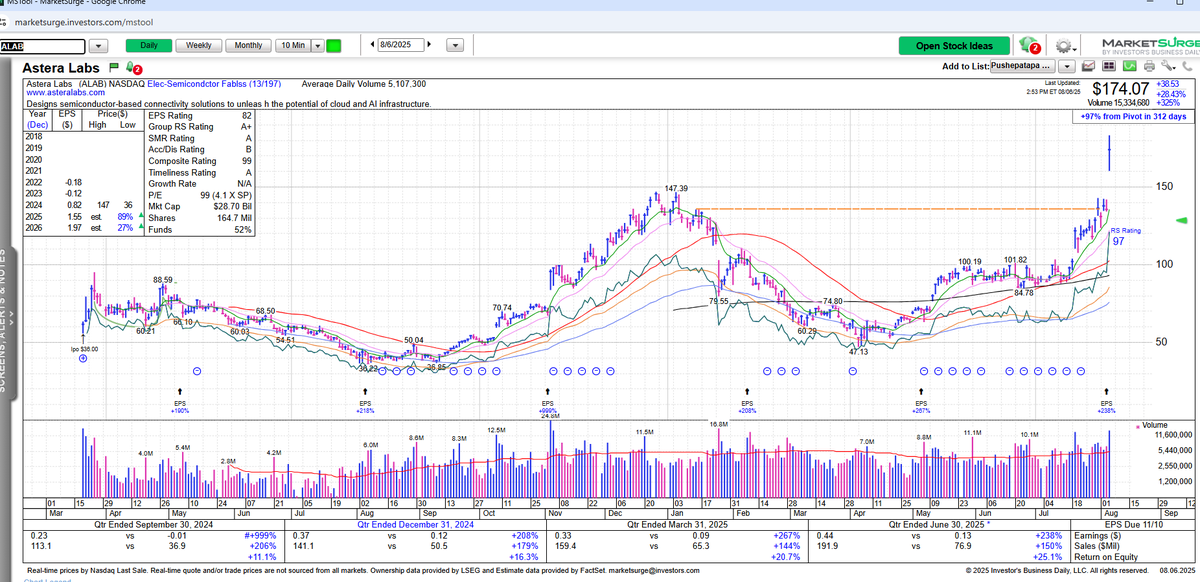Screen dimensions: 1200x582
Task: Select the Weekly chart interval
Action: 198,45
